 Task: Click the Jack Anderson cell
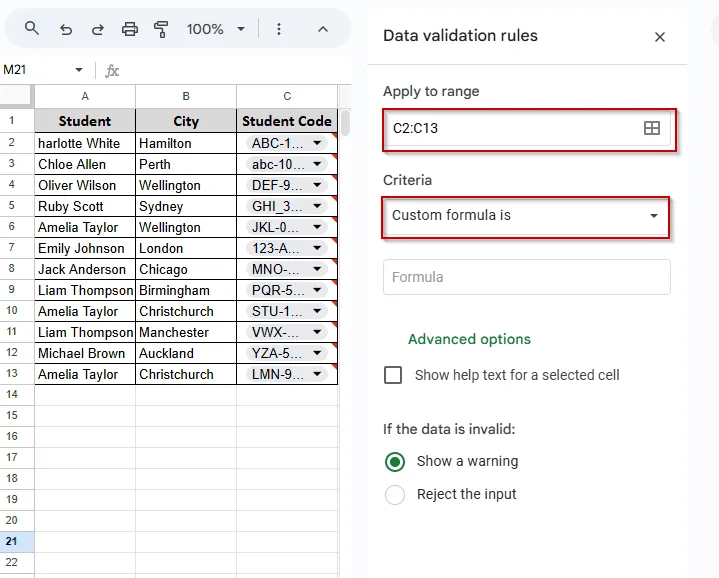(x=85, y=270)
